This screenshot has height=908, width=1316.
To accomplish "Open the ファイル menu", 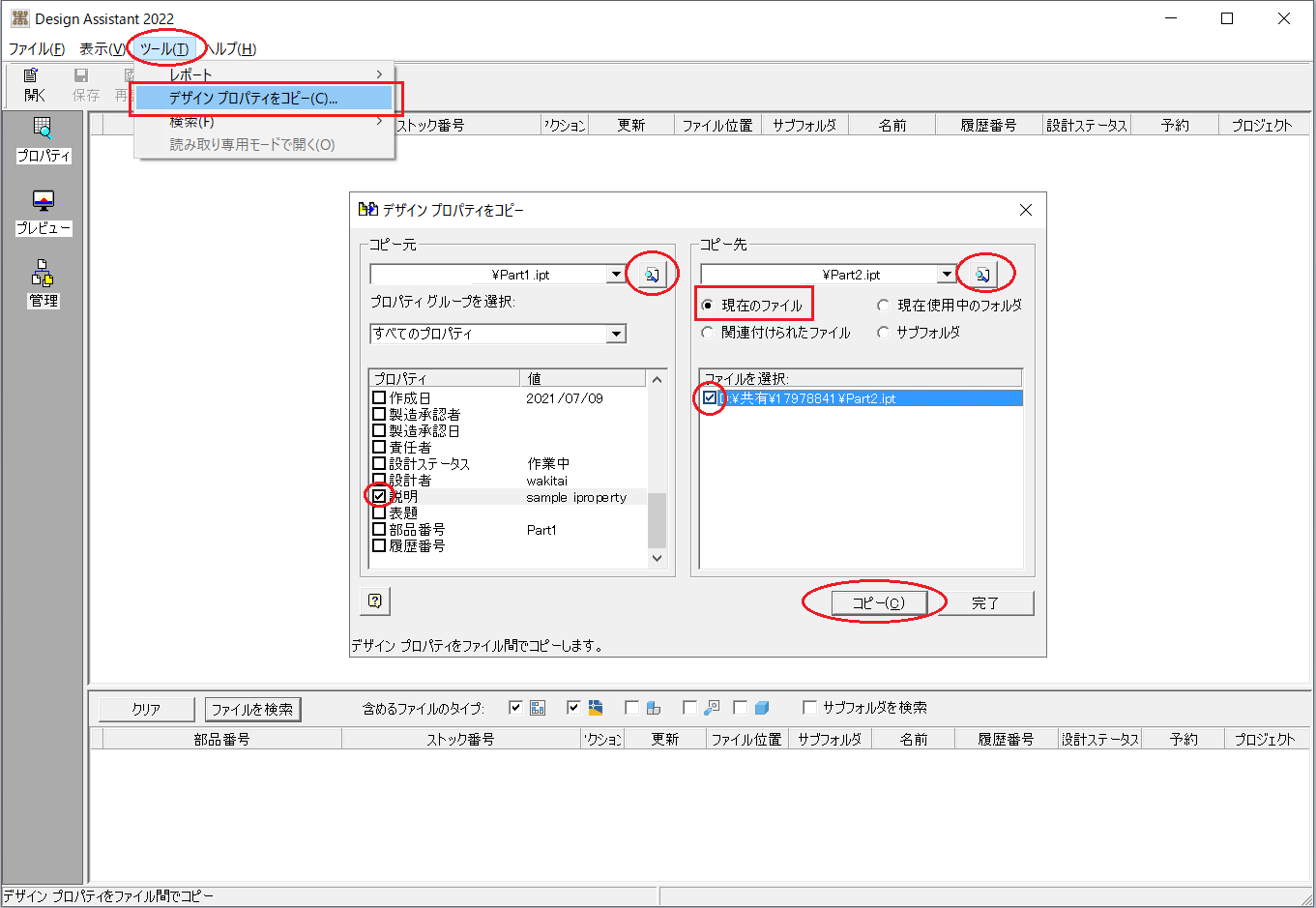I will point(37,48).
